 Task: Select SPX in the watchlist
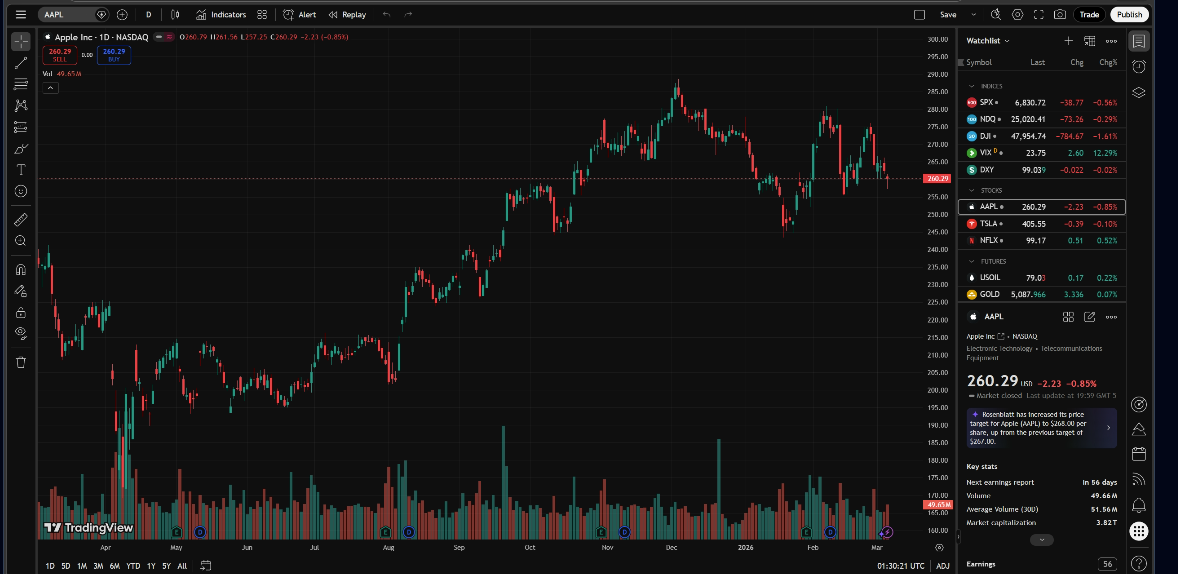1042,102
